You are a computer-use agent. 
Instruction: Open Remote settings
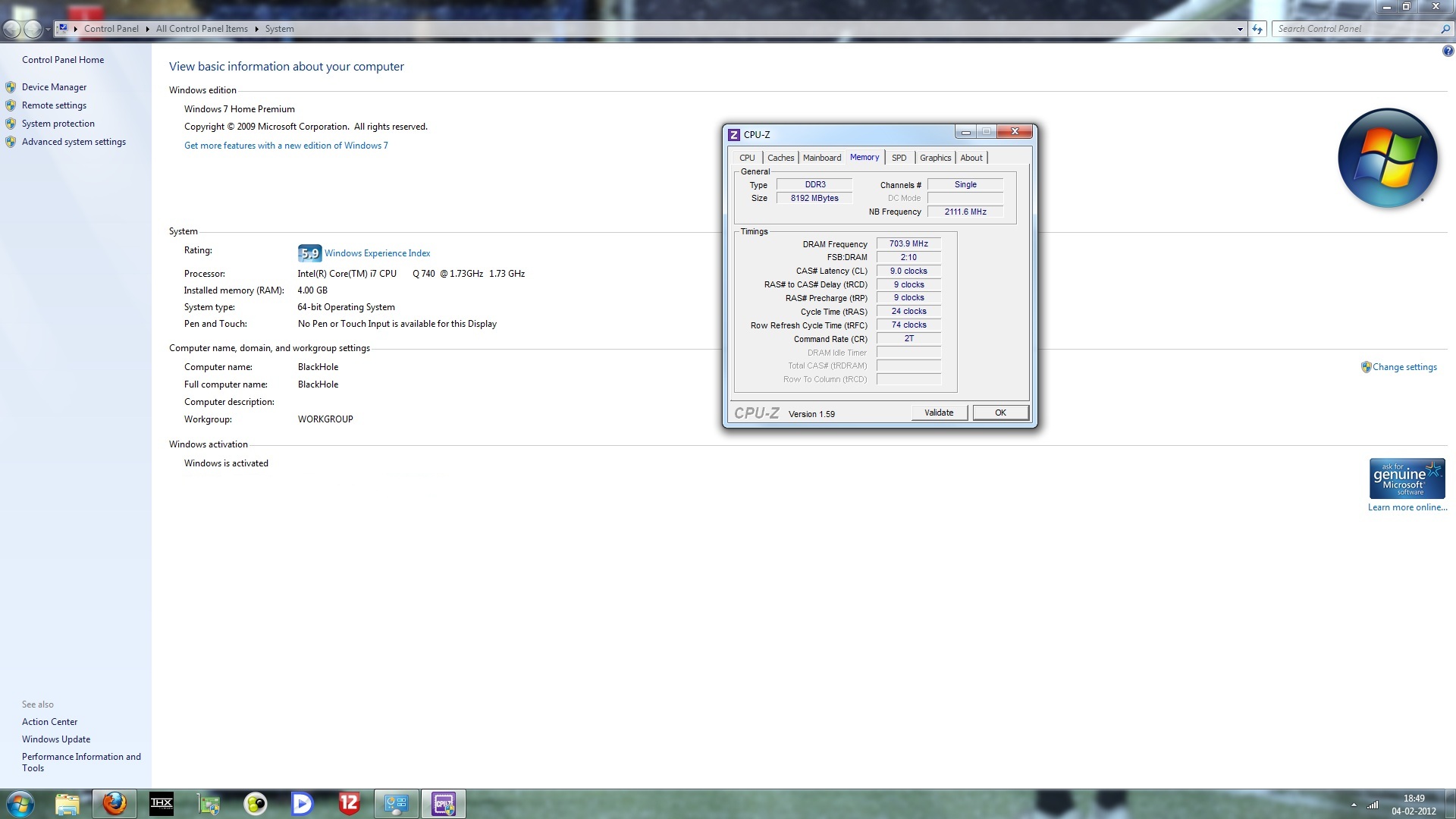click(54, 105)
